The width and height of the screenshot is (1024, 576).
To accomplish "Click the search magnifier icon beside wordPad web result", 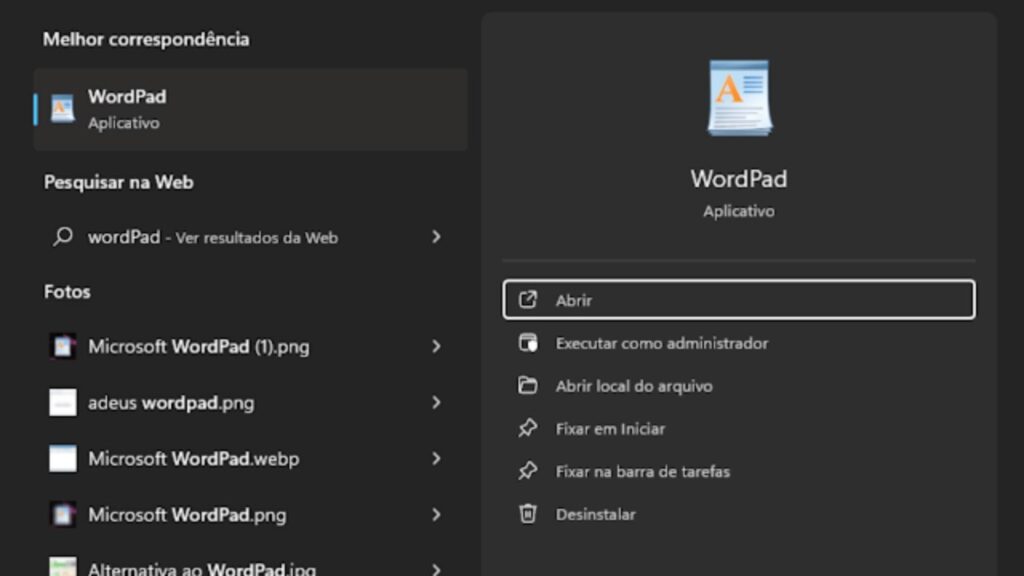I will coord(63,236).
